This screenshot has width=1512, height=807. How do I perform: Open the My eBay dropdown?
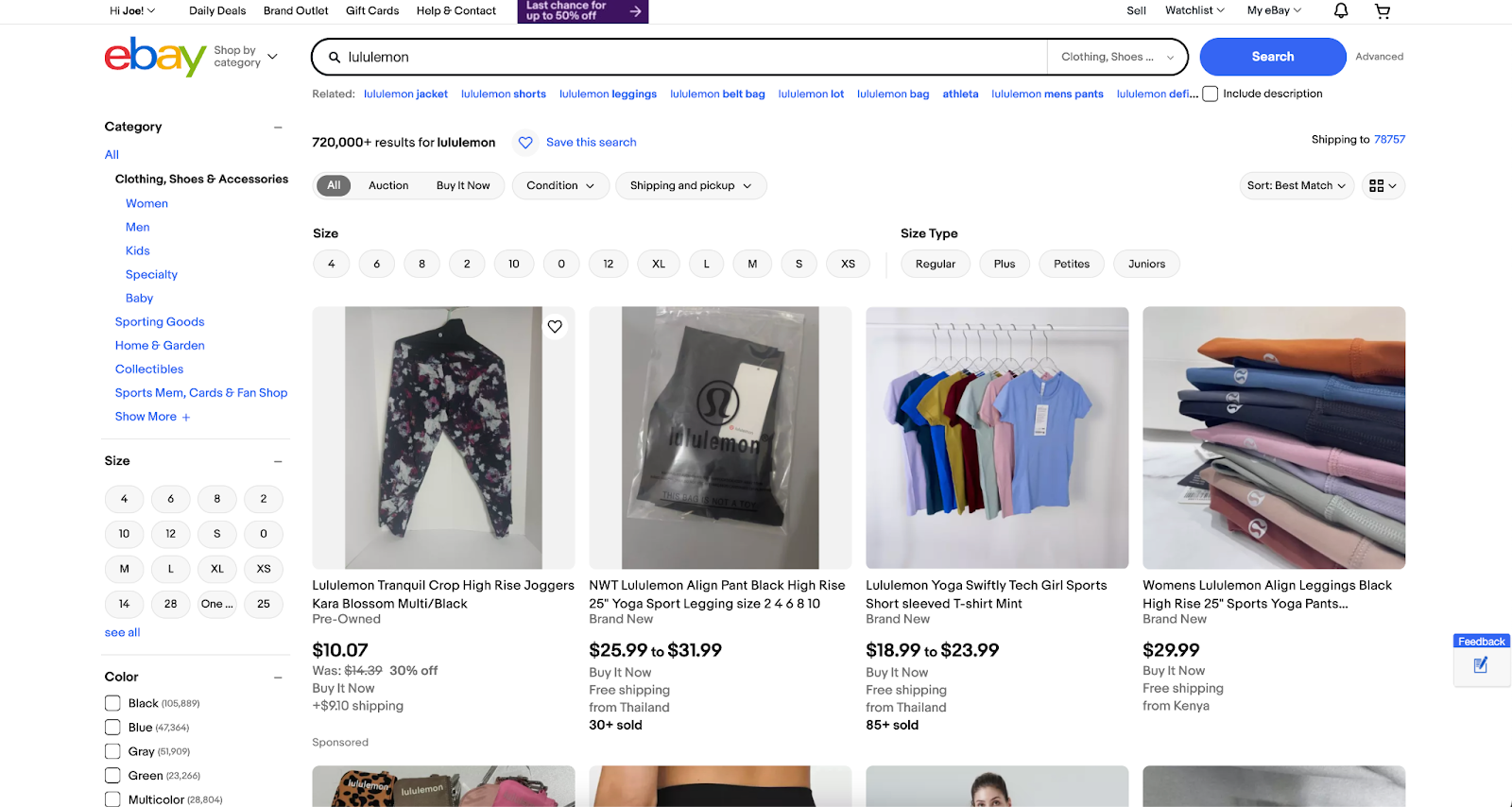click(1274, 10)
